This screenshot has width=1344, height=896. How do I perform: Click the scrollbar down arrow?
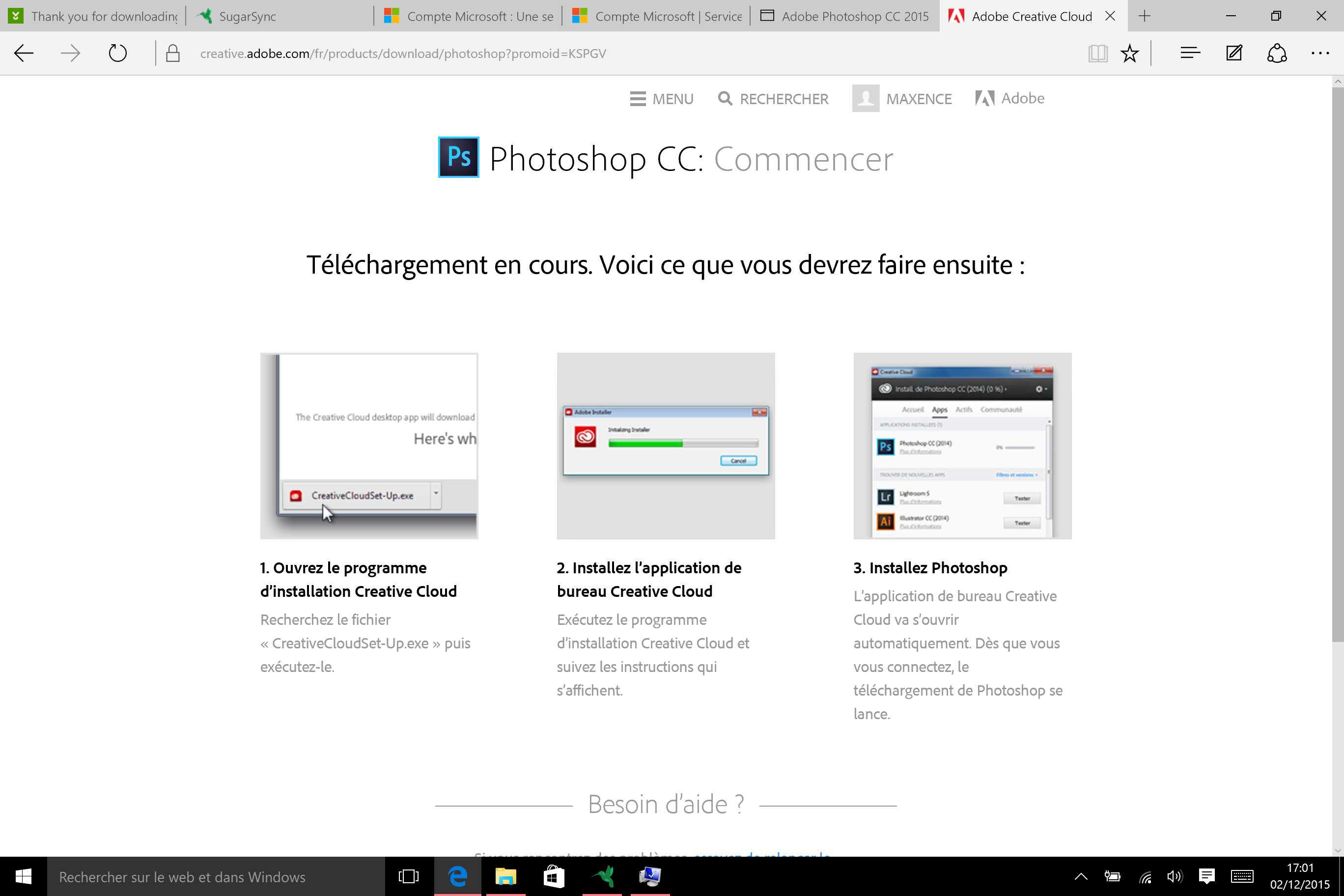click(x=1337, y=850)
